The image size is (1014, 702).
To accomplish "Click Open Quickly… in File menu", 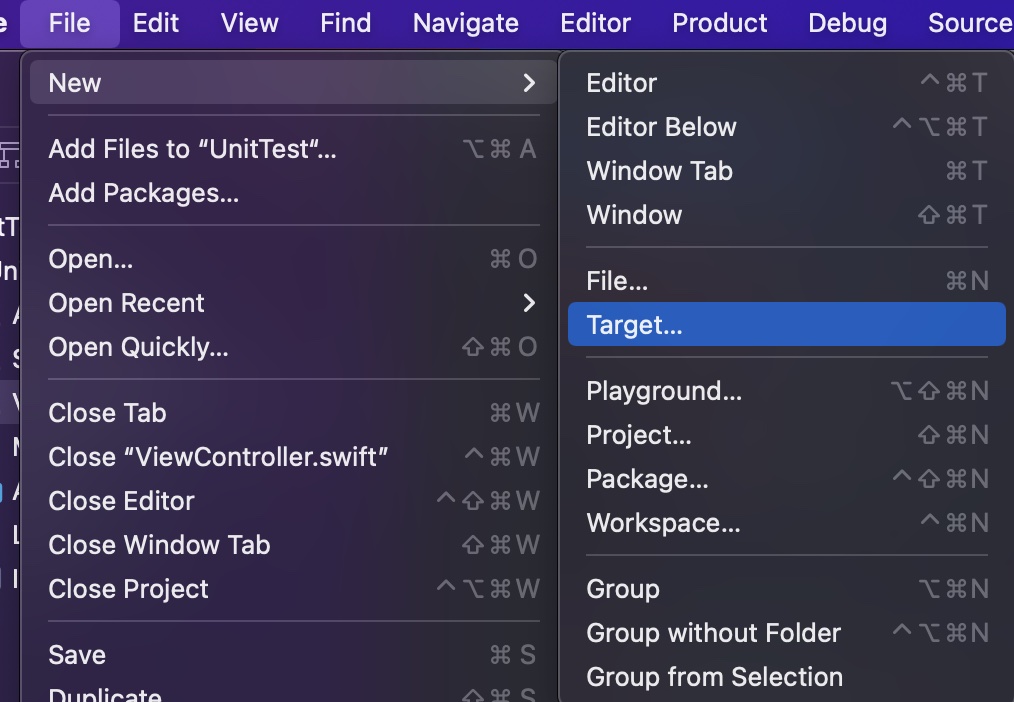I will point(138,347).
